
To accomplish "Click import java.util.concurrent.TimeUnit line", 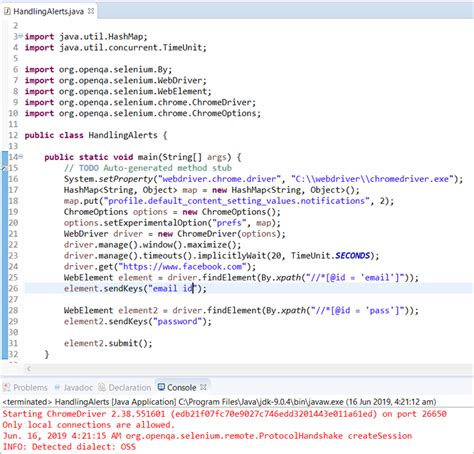I will [x=115, y=47].
